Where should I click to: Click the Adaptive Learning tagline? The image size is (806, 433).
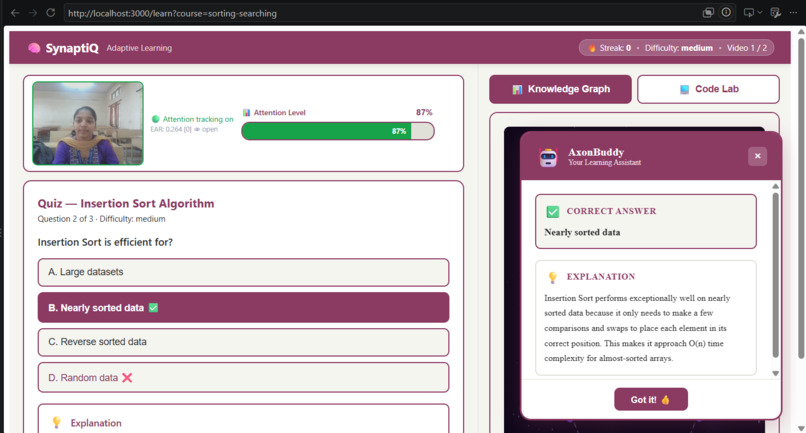coord(139,48)
